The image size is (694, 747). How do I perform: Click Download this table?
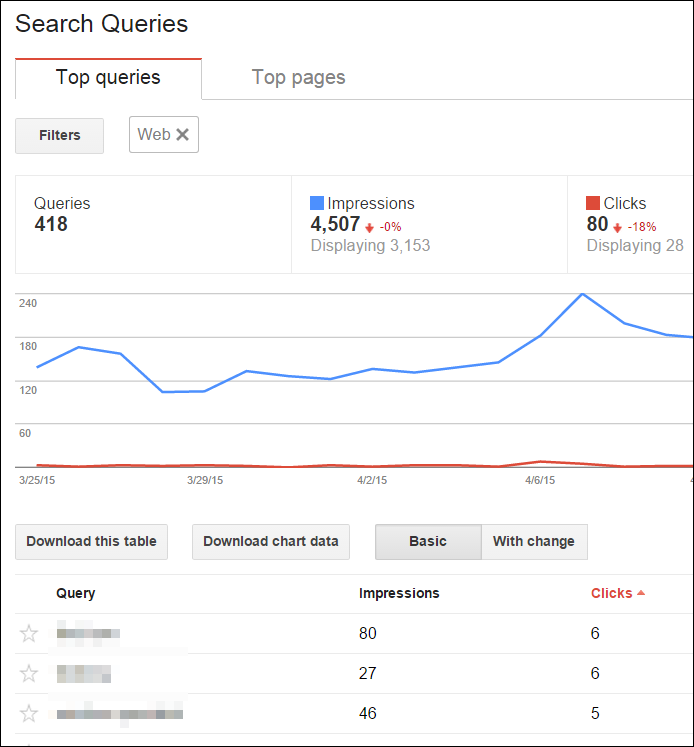tap(91, 542)
